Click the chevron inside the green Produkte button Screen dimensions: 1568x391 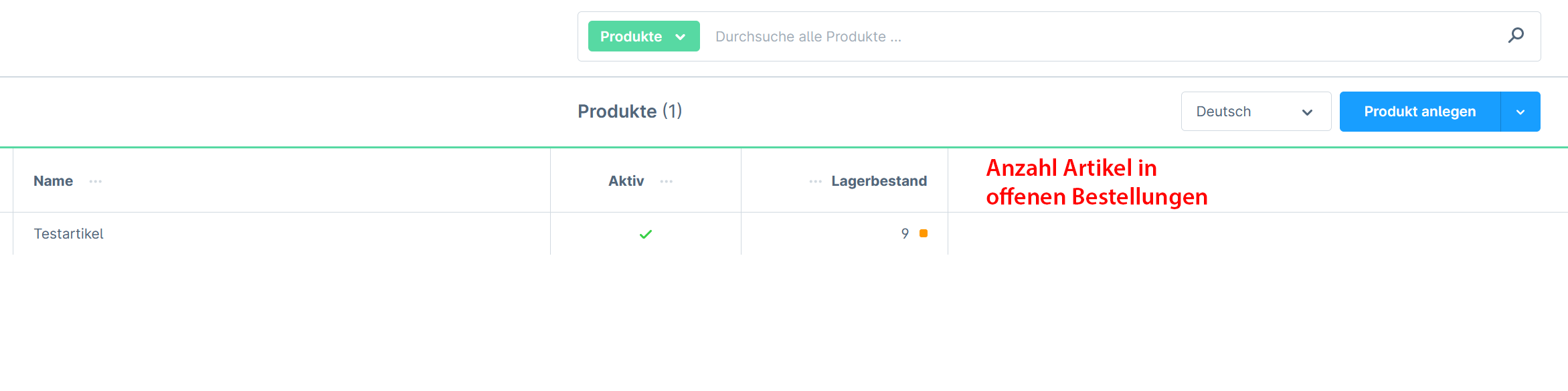click(681, 37)
